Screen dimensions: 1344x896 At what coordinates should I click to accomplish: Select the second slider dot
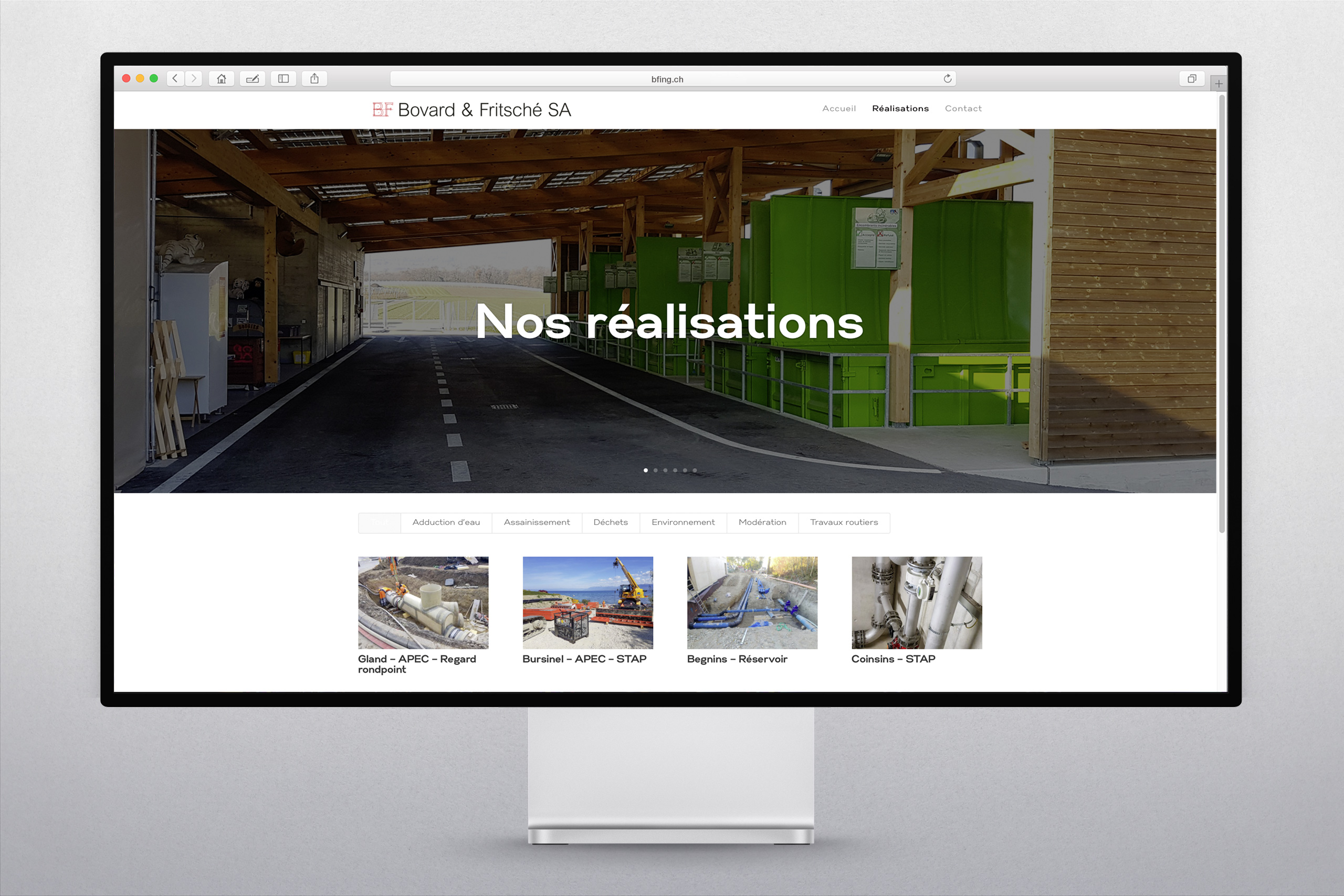click(655, 470)
